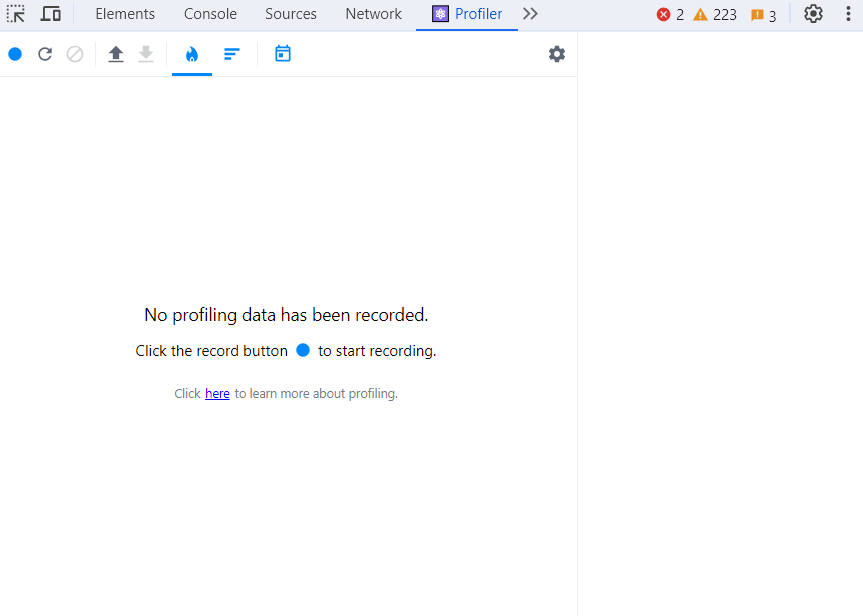Show the 2 errors indicator
This screenshot has height=616, width=863.
(670, 15)
